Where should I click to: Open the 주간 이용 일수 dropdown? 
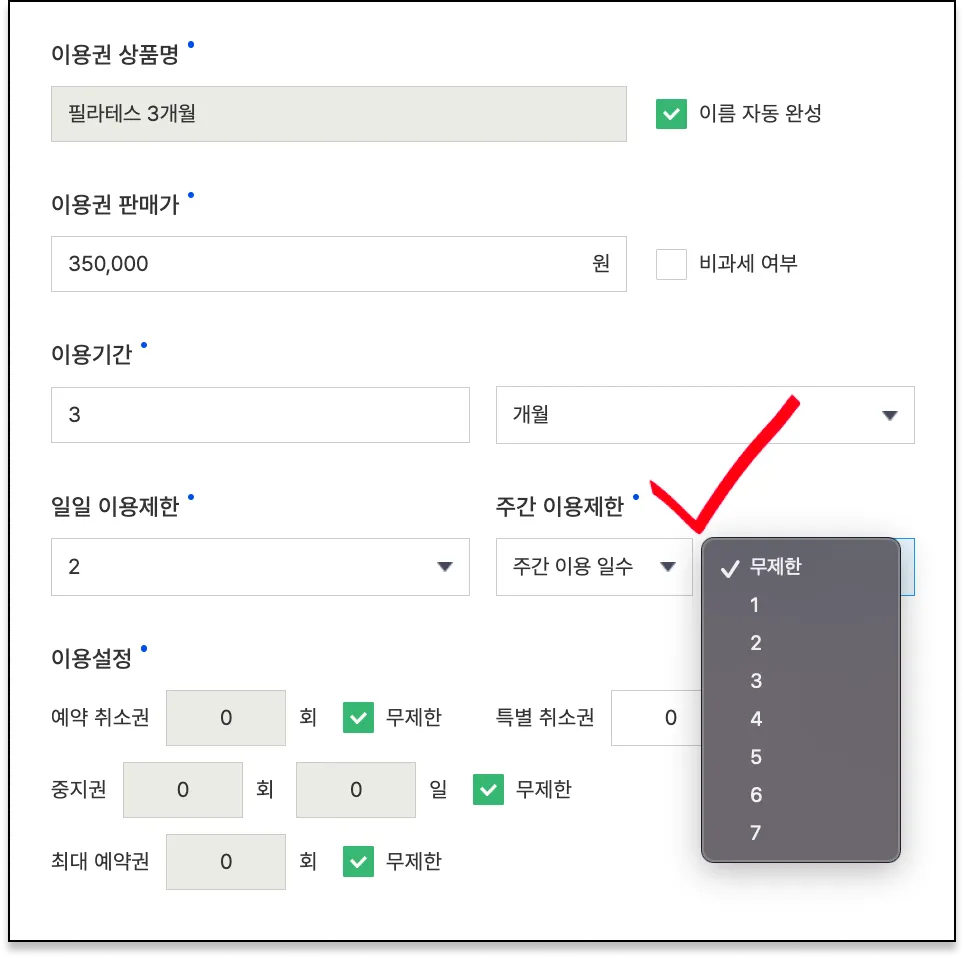[594, 567]
